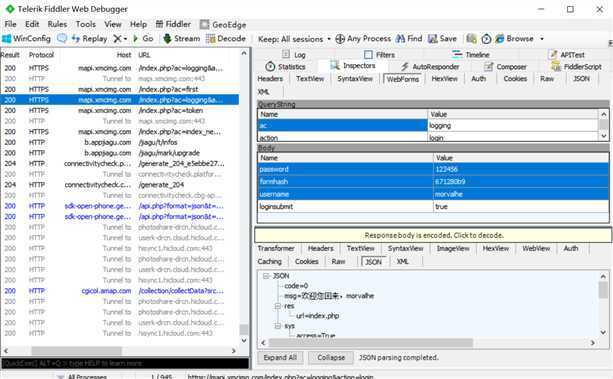
Task: Open the Browse dropdown arrow
Action: click(542, 39)
